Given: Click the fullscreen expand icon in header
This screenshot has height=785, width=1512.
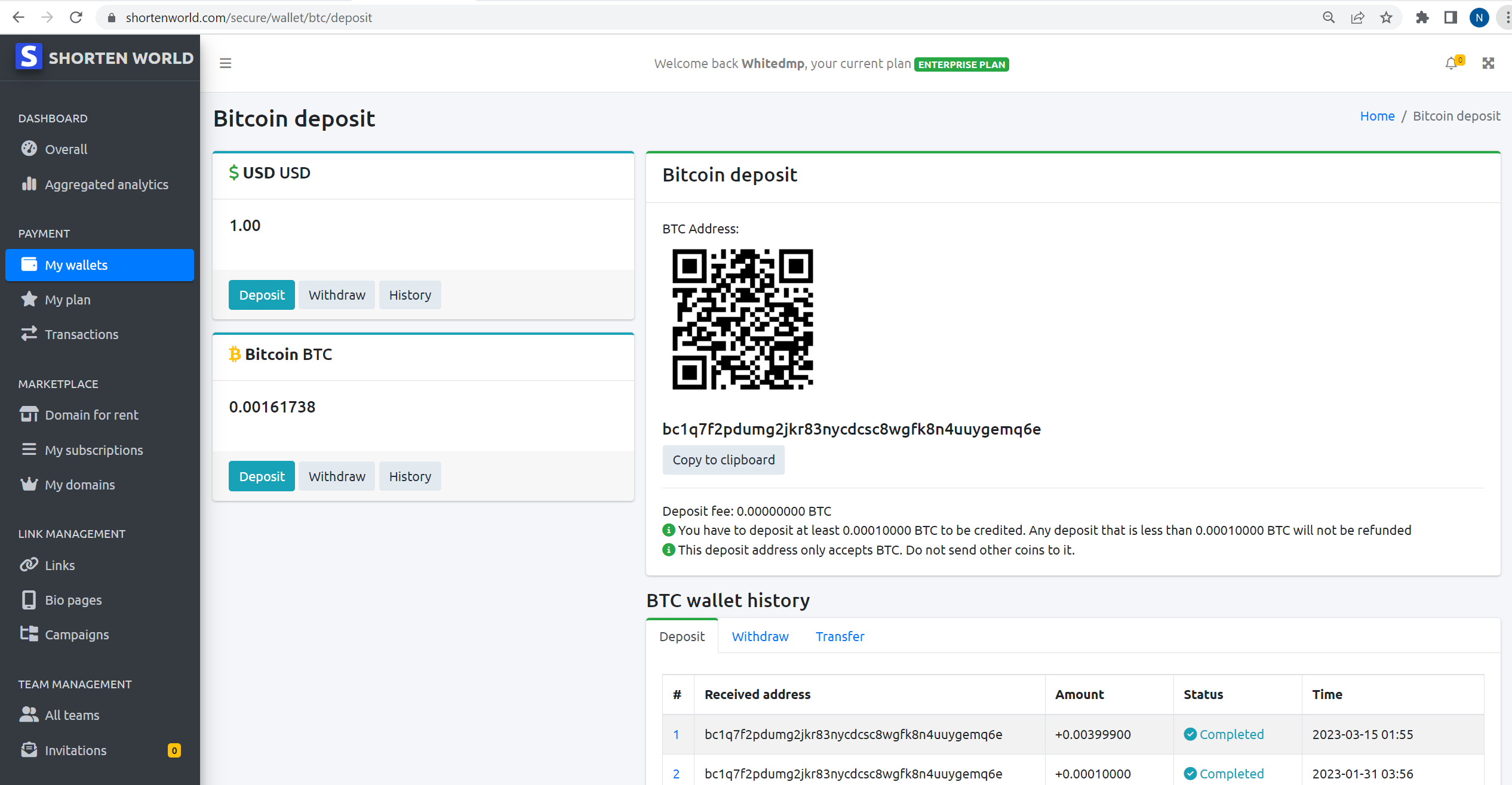Looking at the screenshot, I should (1488, 63).
